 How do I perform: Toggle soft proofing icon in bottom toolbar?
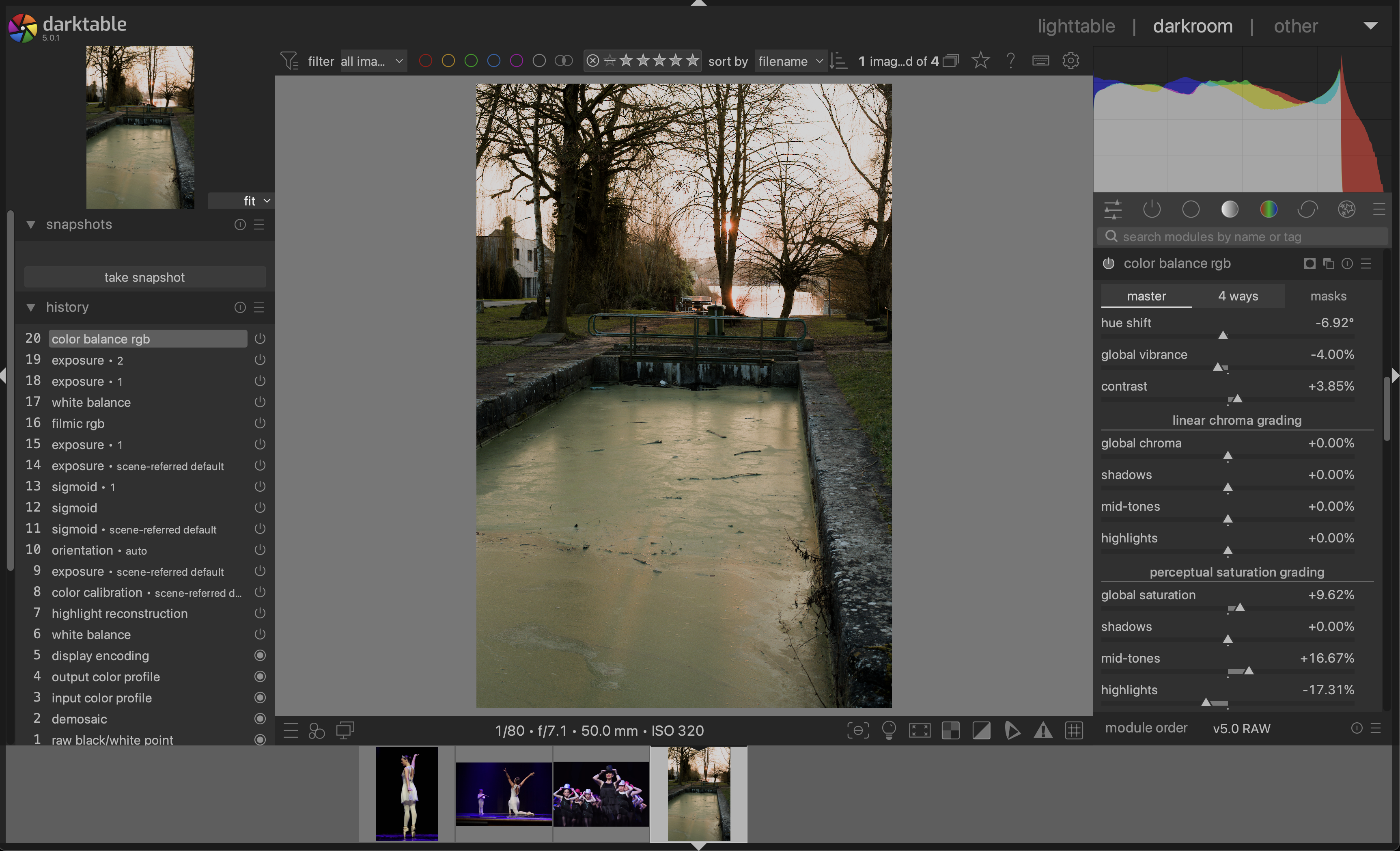tap(1012, 730)
